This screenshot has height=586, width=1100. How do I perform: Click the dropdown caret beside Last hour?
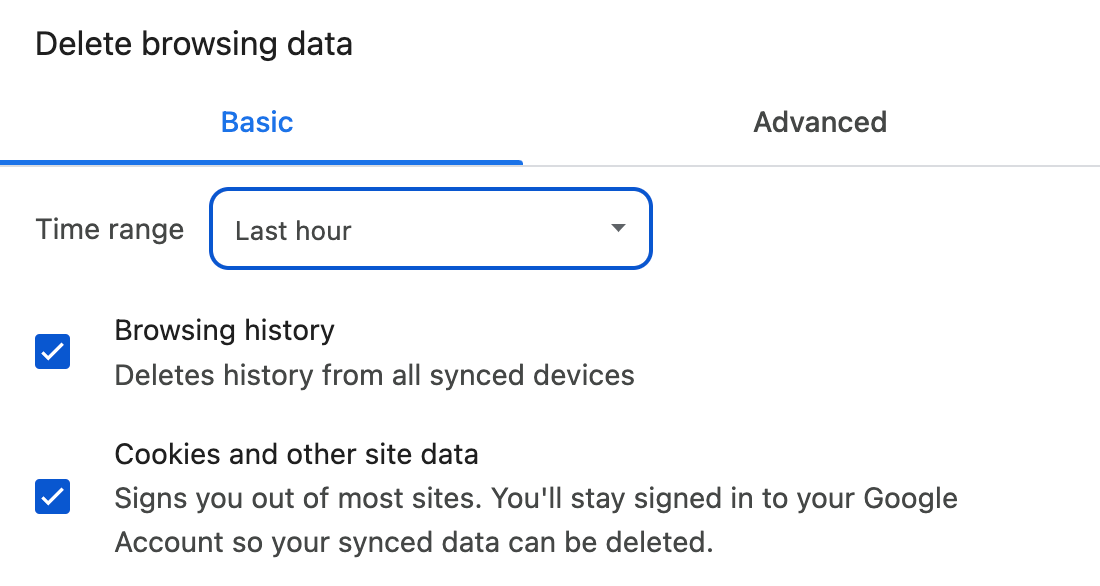618,228
